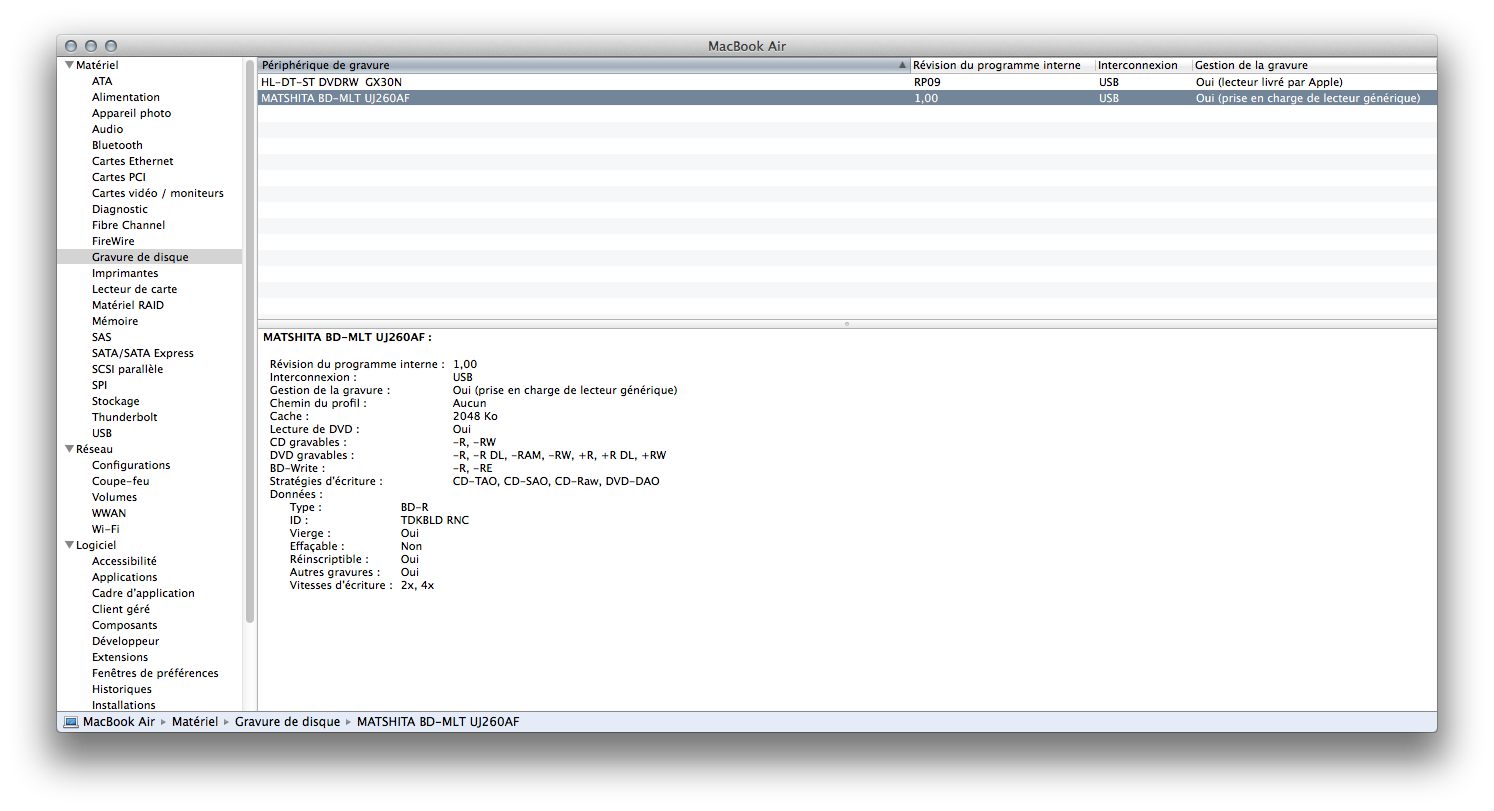Open the Stockage section

(116, 401)
